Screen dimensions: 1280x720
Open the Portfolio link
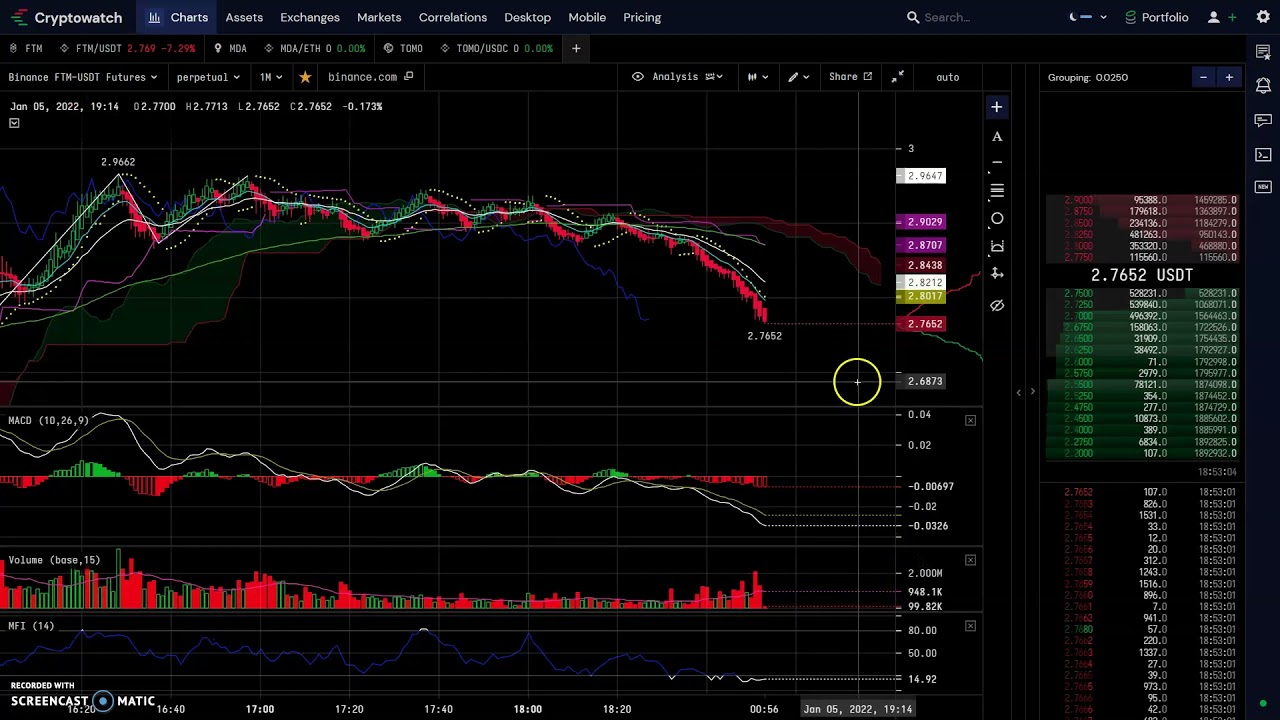point(1157,17)
